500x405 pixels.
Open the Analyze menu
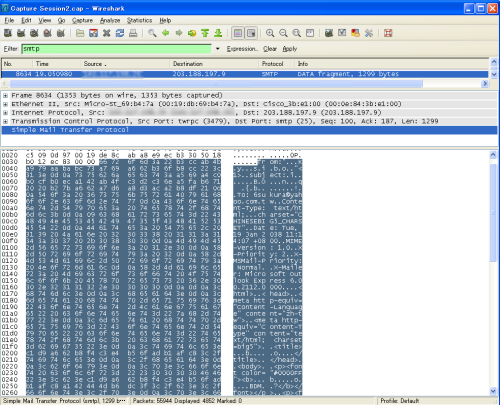(110, 20)
